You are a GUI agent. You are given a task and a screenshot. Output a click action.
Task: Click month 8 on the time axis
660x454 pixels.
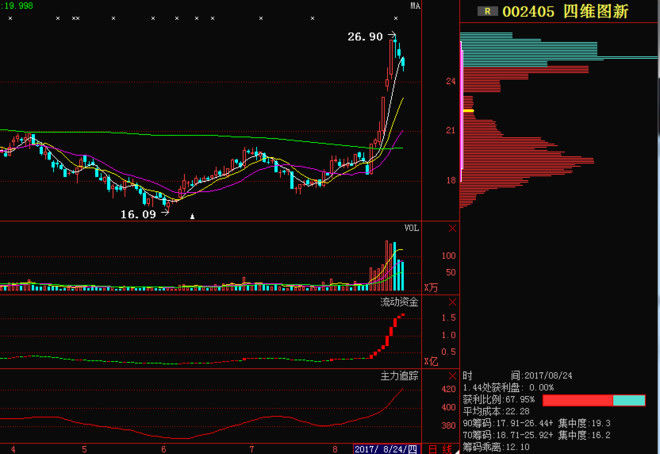334,449
